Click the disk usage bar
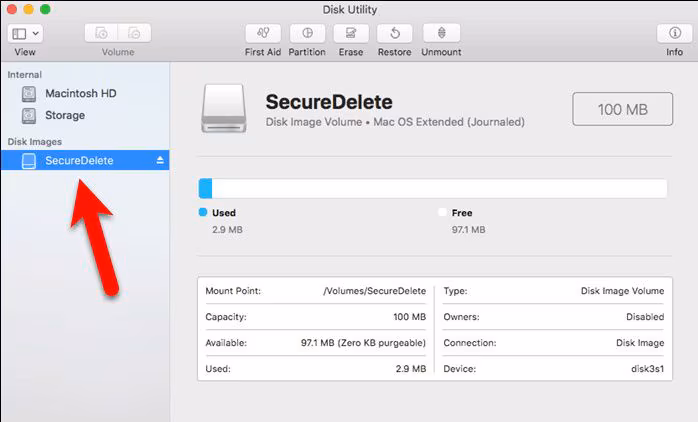This screenshot has width=698, height=422. [433, 189]
